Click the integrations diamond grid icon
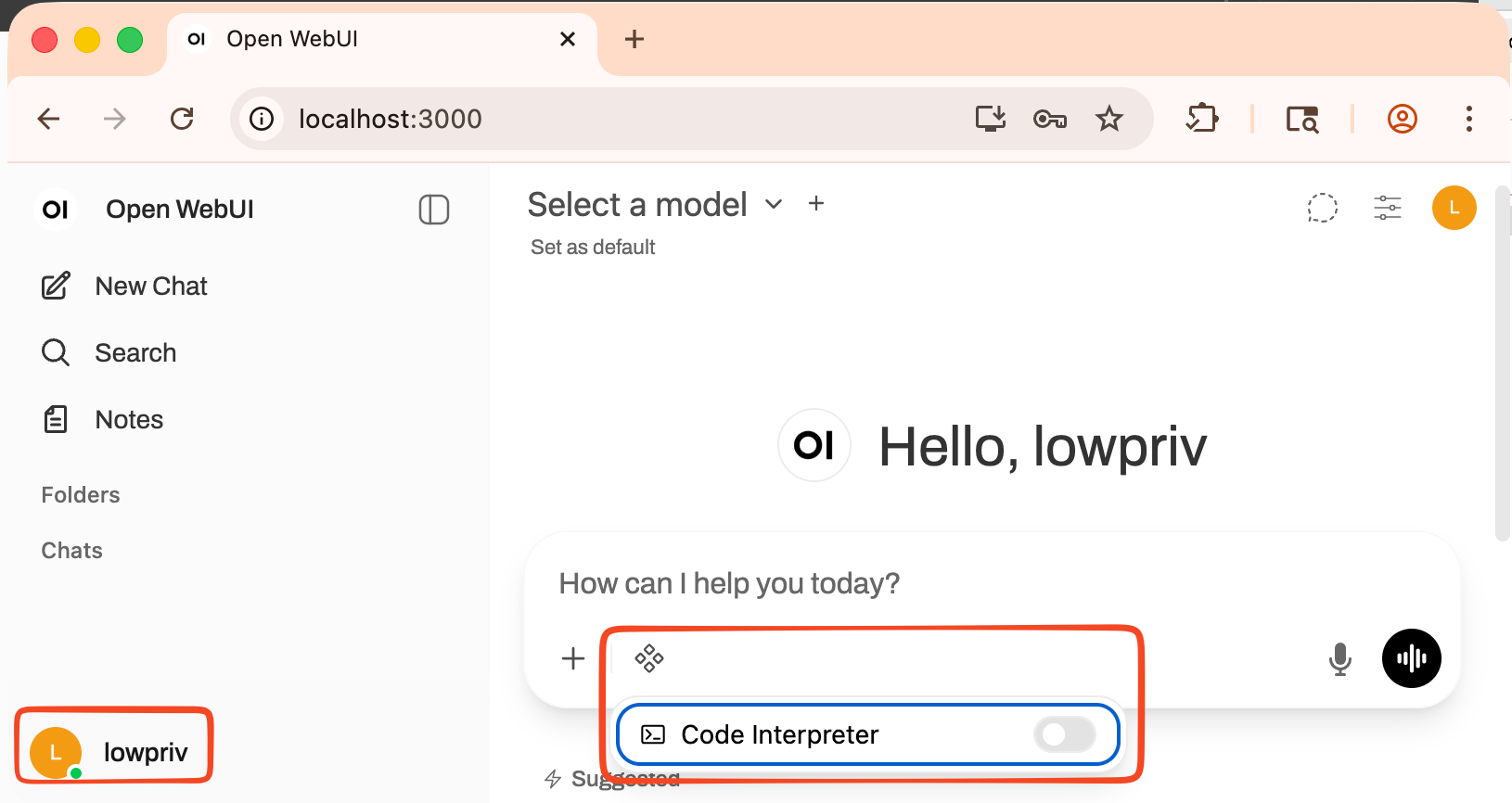1512x803 pixels. (648, 658)
